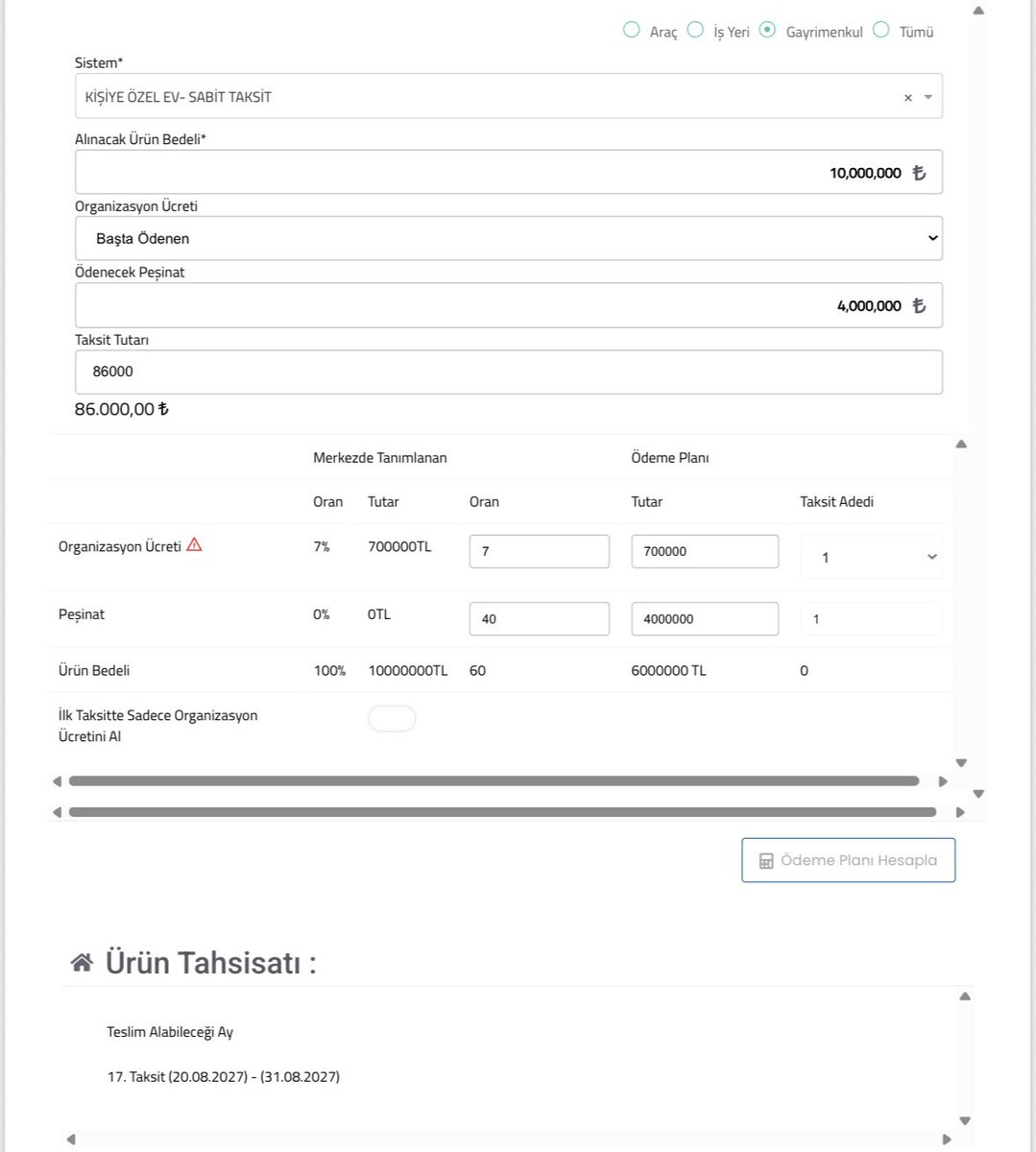This screenshot has height=1152, width=1036.
Task: Click the lira icon in Alınacak Ürün Bedeli
Action: click(x=919, y=173)
